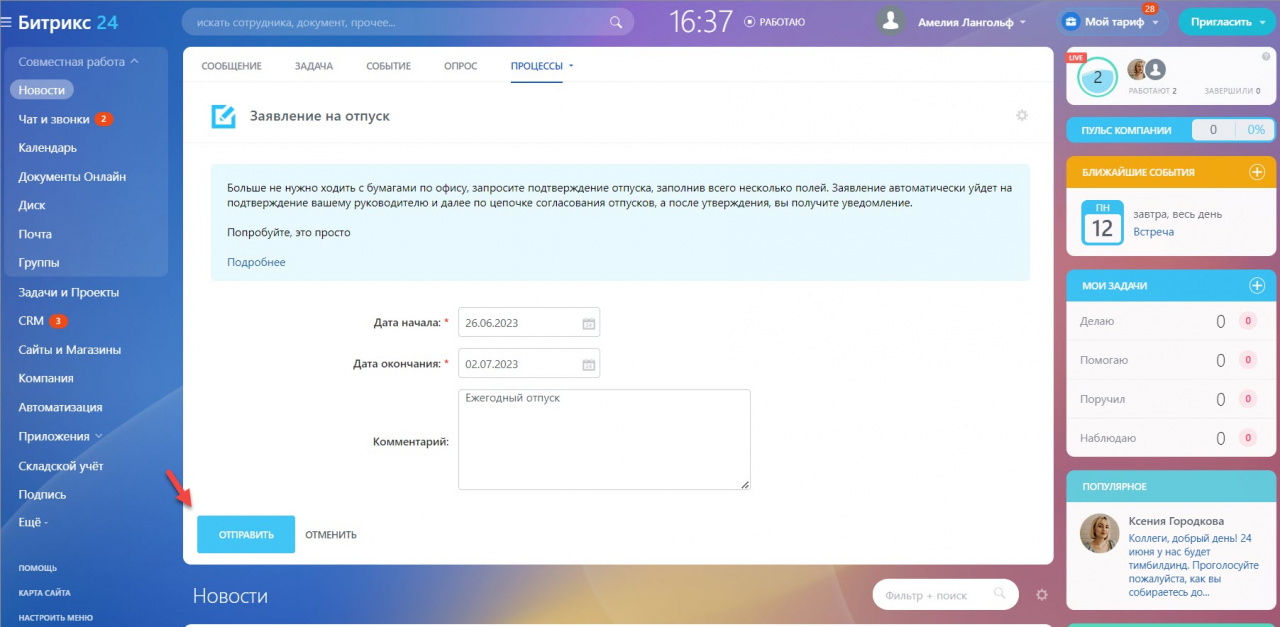Expand the Приложения menu item

98,437
